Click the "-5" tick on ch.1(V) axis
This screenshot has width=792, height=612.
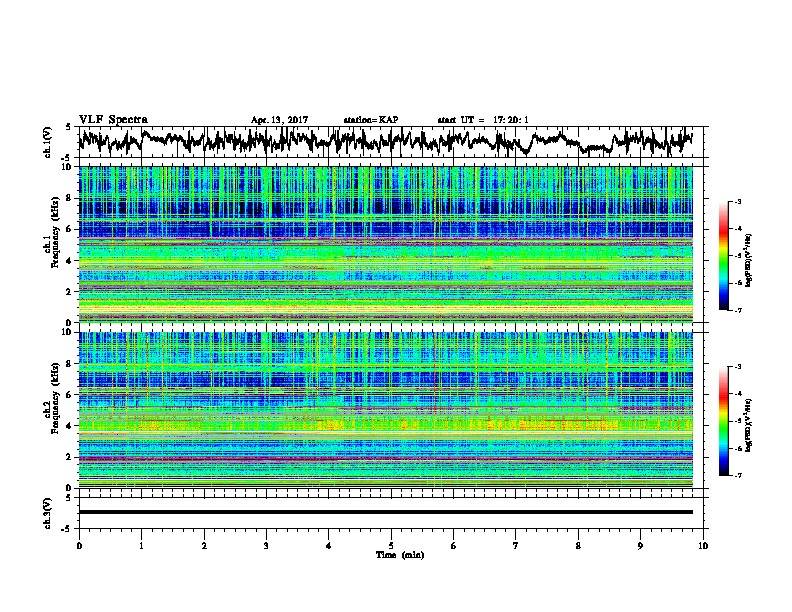pos(67,158)
